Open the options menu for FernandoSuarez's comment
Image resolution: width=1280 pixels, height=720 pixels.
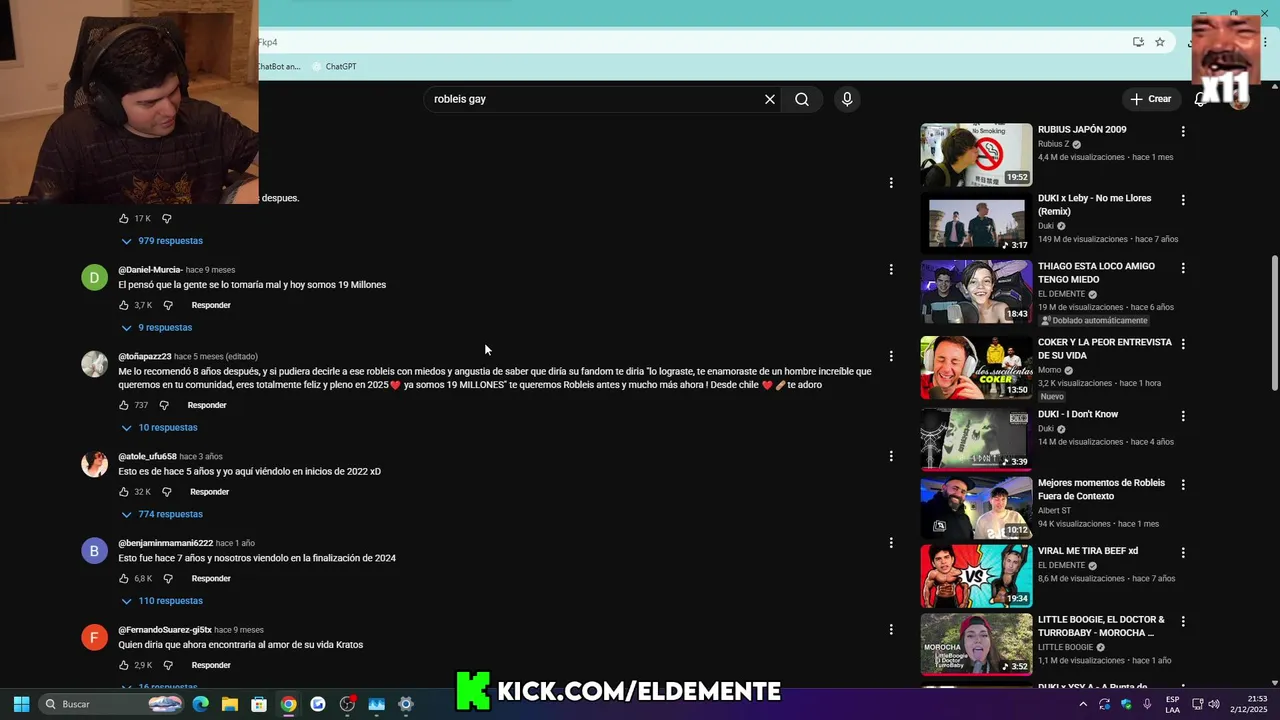tap(891, 630)
